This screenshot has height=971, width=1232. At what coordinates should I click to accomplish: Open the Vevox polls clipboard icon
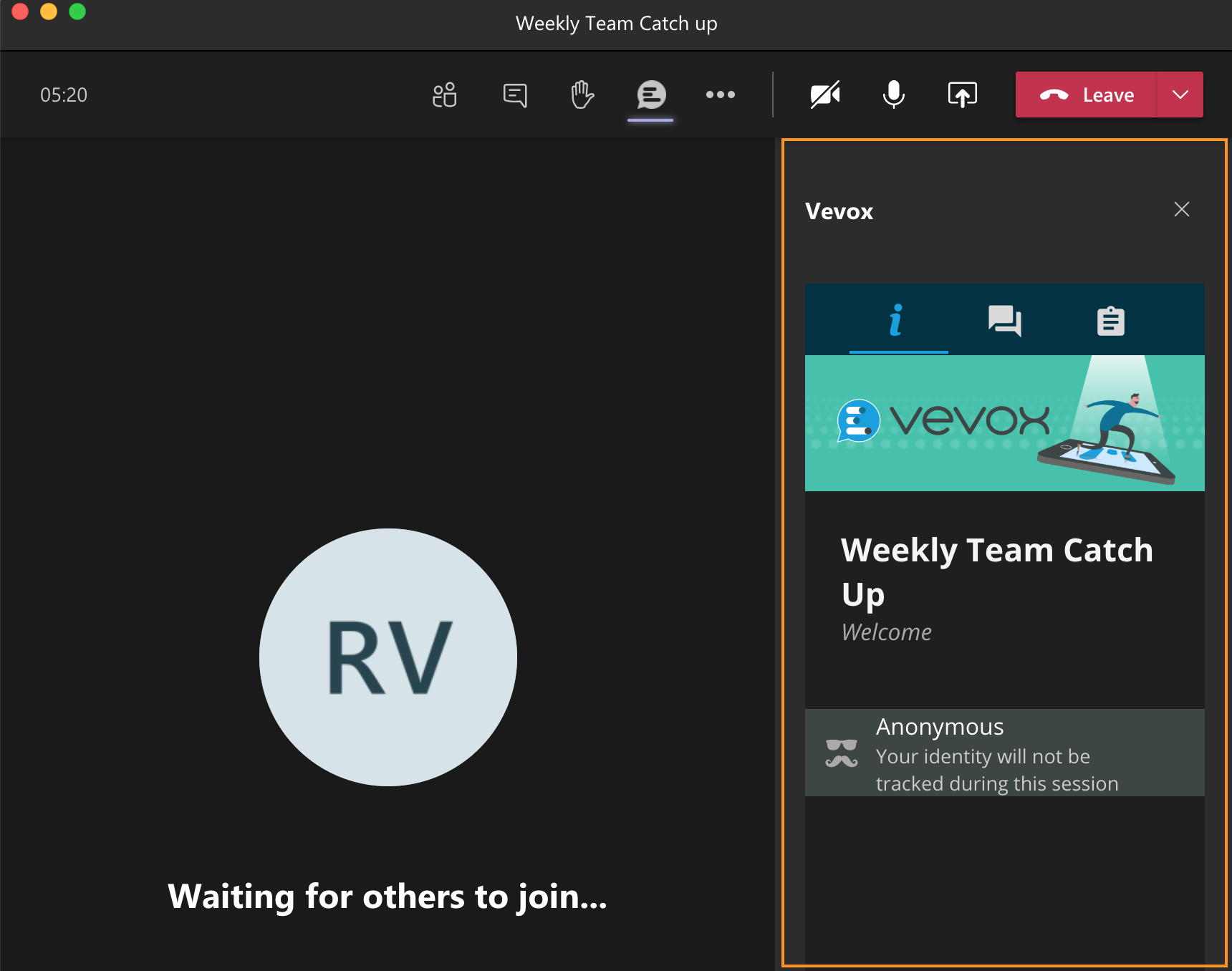click(1110, 322)
